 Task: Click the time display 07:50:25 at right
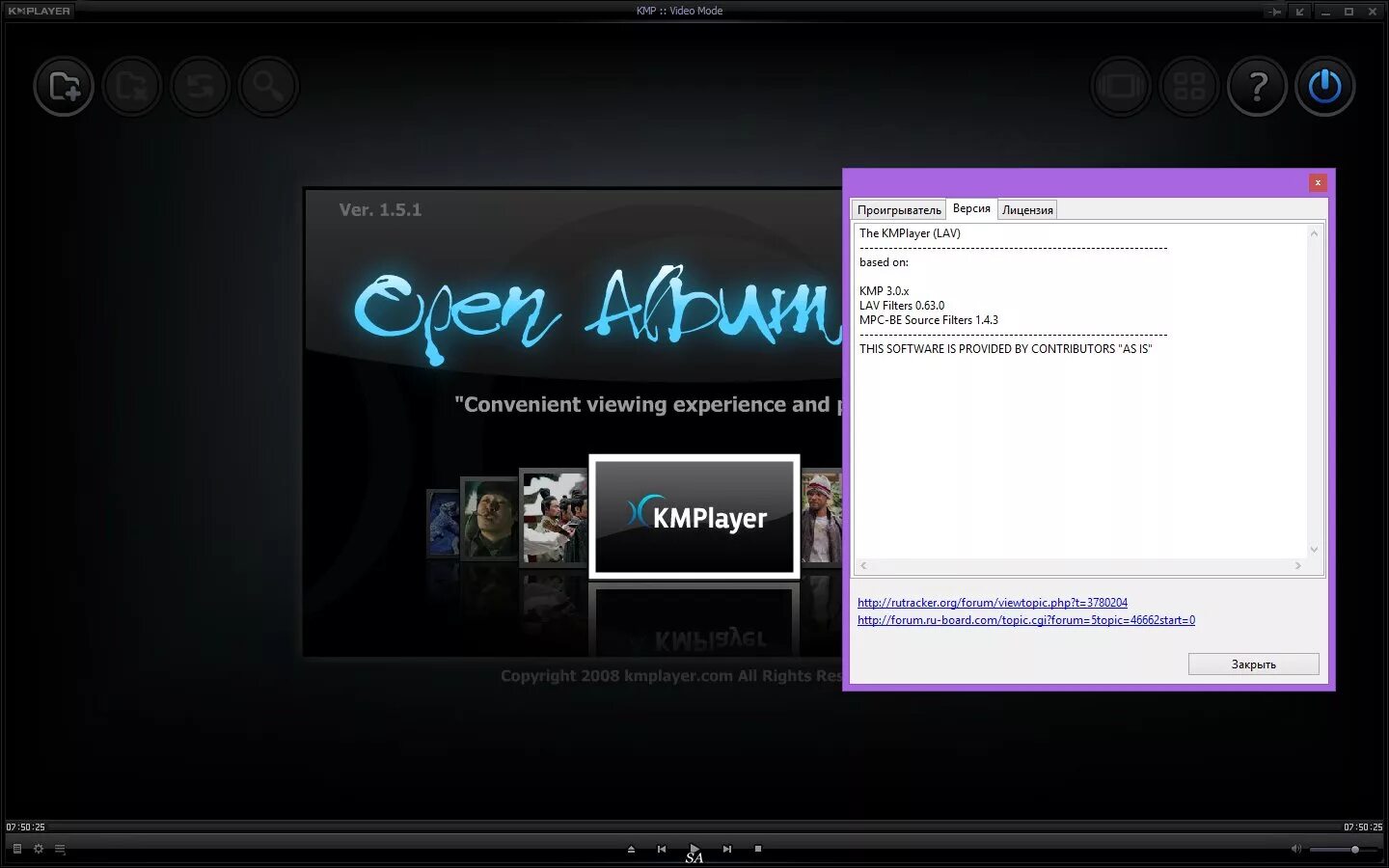[x=1363, y=827]
